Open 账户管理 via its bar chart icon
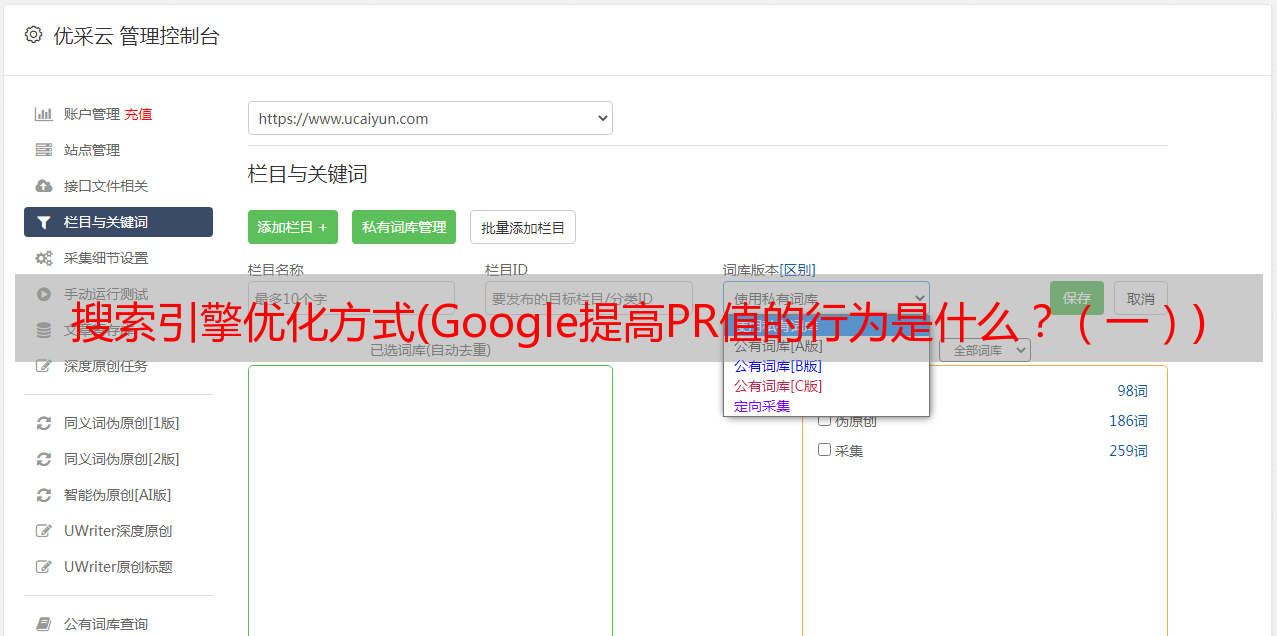 pyautogui.click(x=43, y=114)
